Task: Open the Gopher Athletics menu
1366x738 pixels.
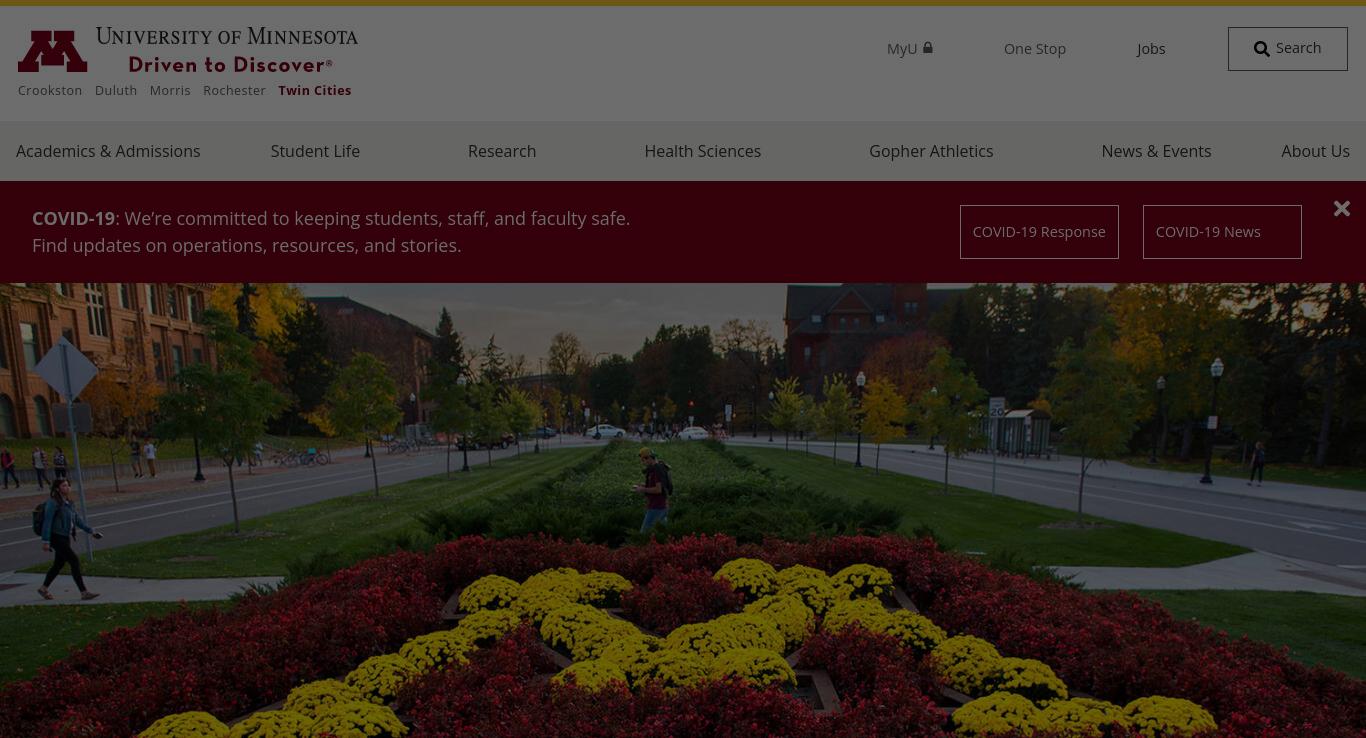Action: click(x=931, y=151)
